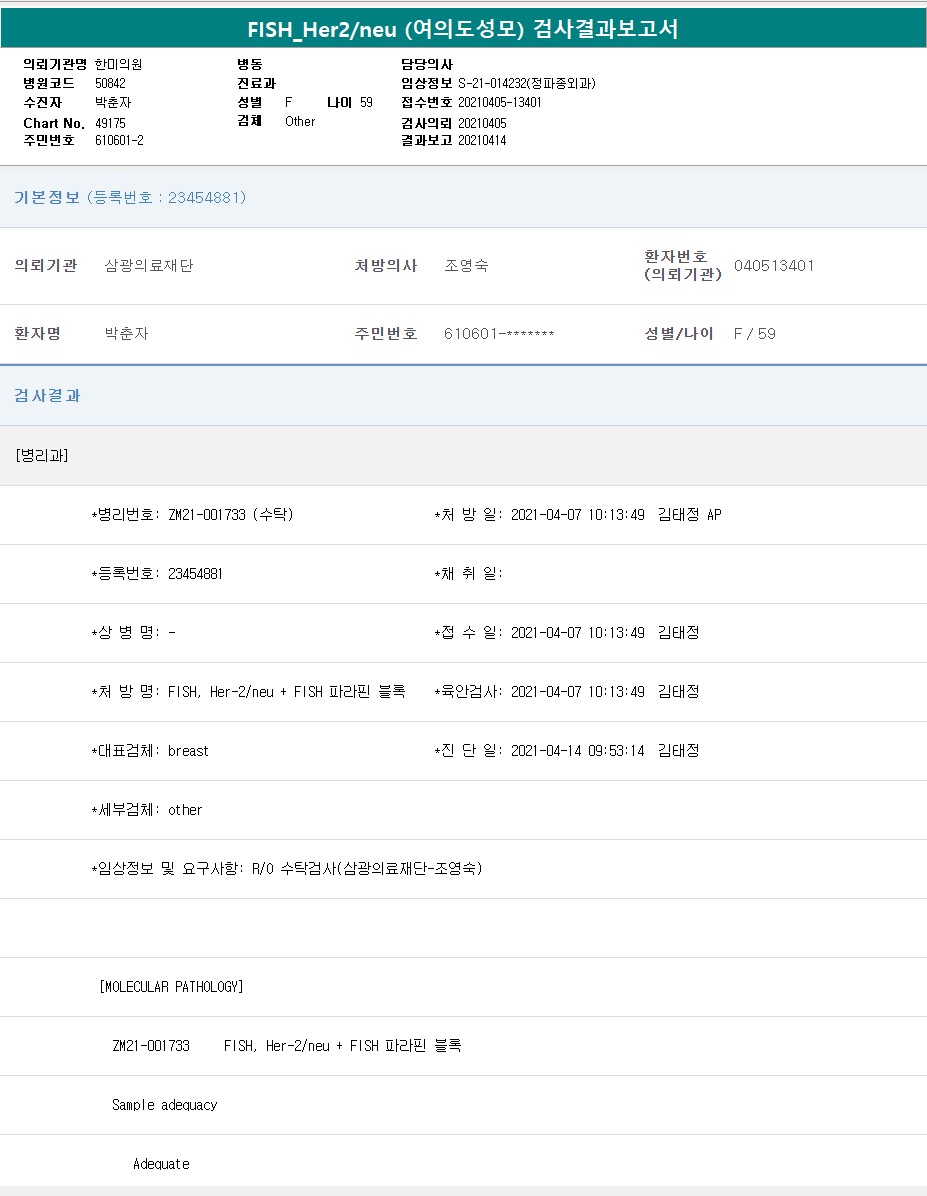Select prescription date line with '김태정 AP'

coord(578,515)
